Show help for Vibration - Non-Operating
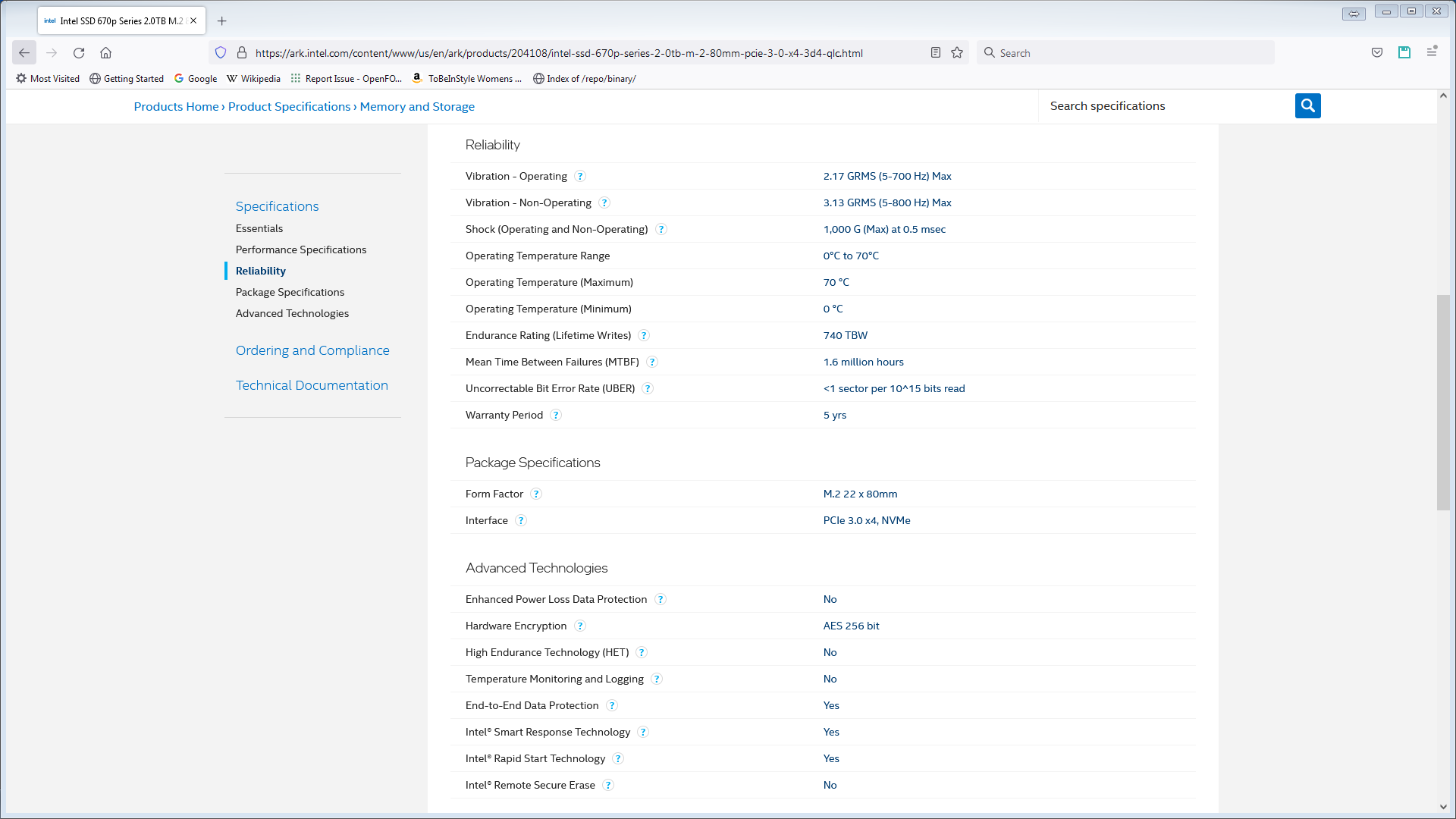1456x819 pixels. [x=604, y=203]
